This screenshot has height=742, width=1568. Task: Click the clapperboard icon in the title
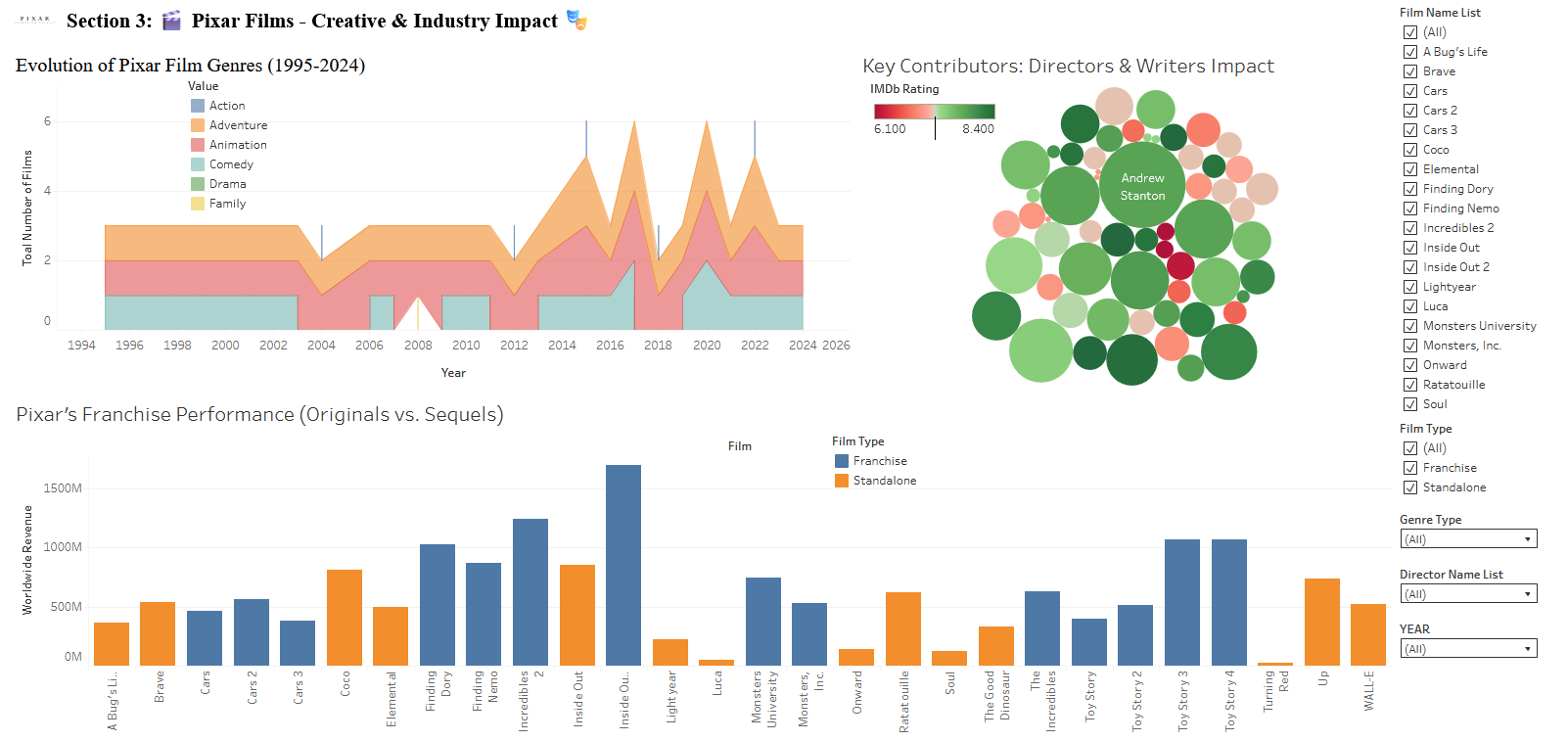171,21
